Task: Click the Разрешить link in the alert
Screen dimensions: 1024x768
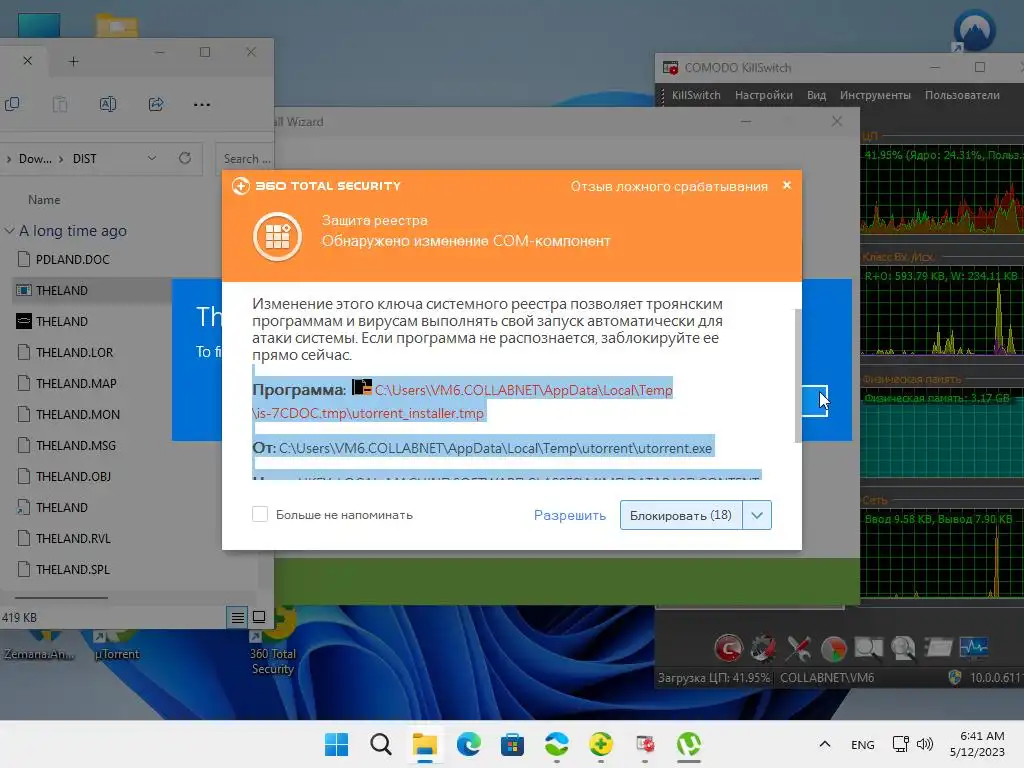Action: (x=569, y=515)
